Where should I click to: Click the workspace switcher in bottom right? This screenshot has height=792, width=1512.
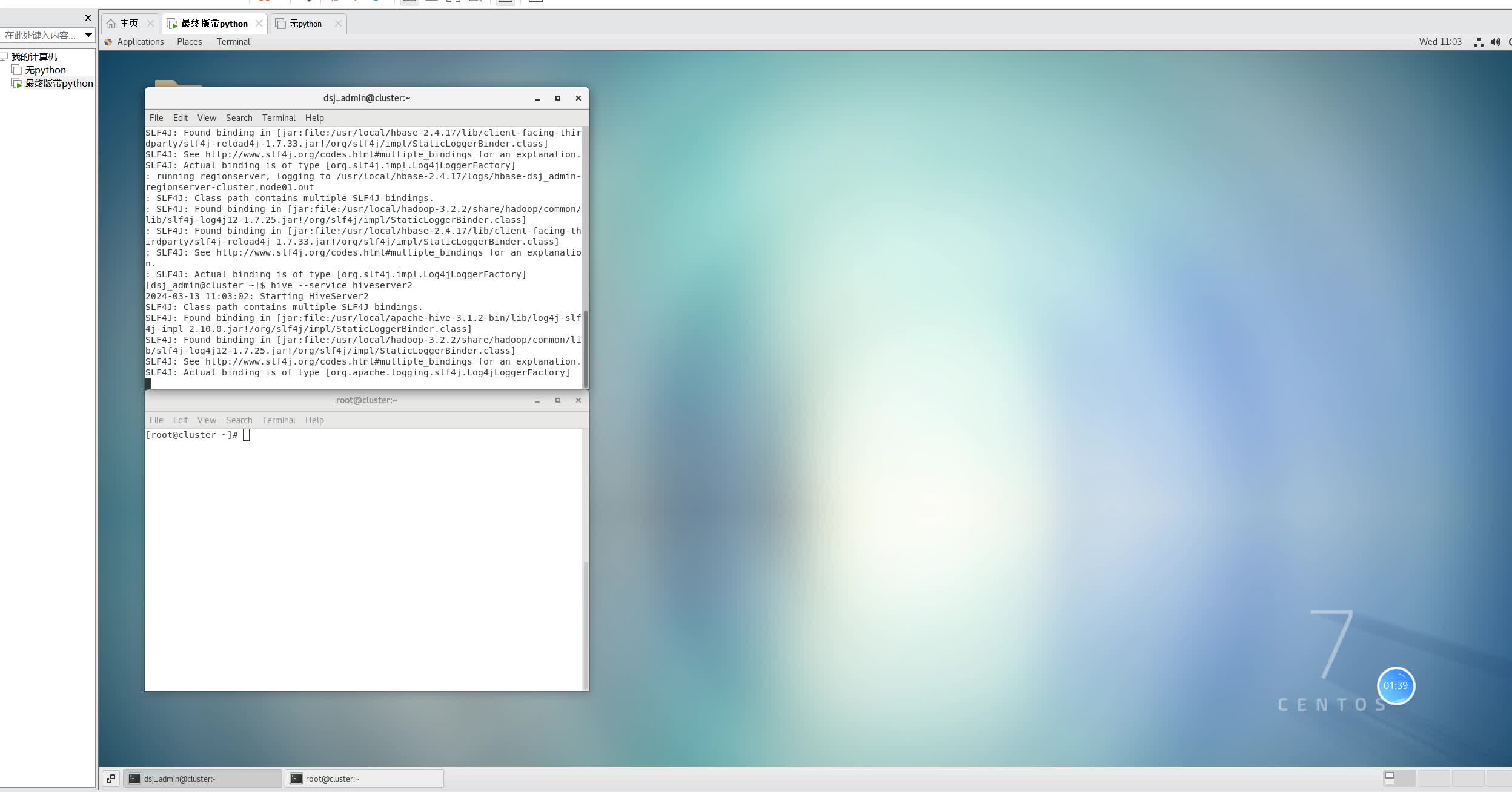pos(1399,778)
